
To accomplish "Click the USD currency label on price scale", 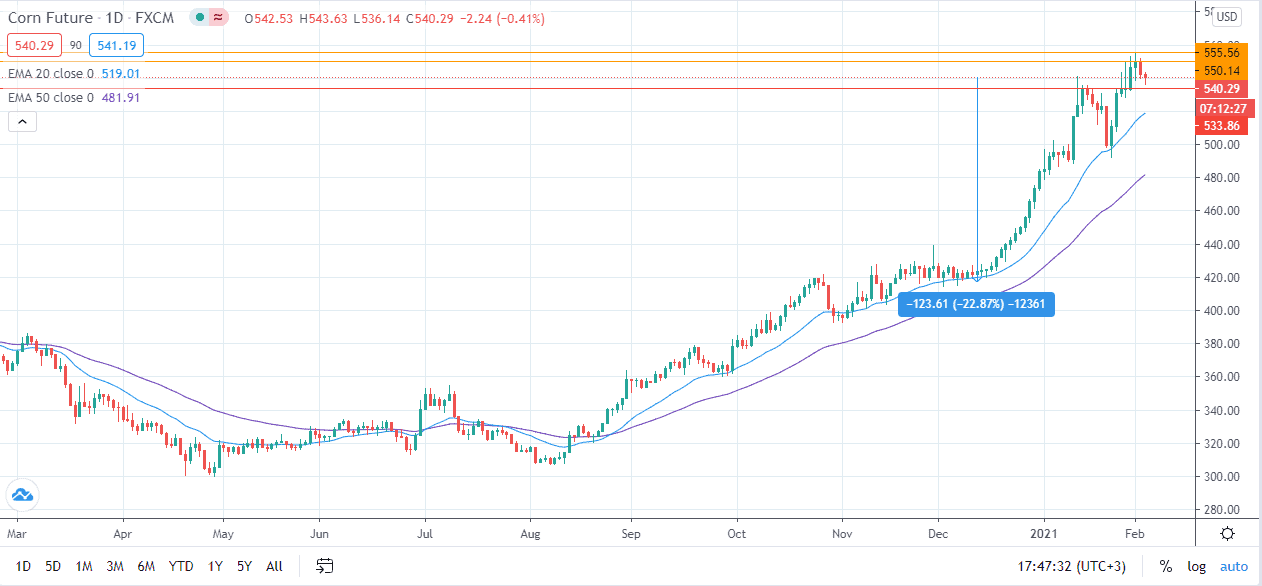I will tap(1227, 15).
